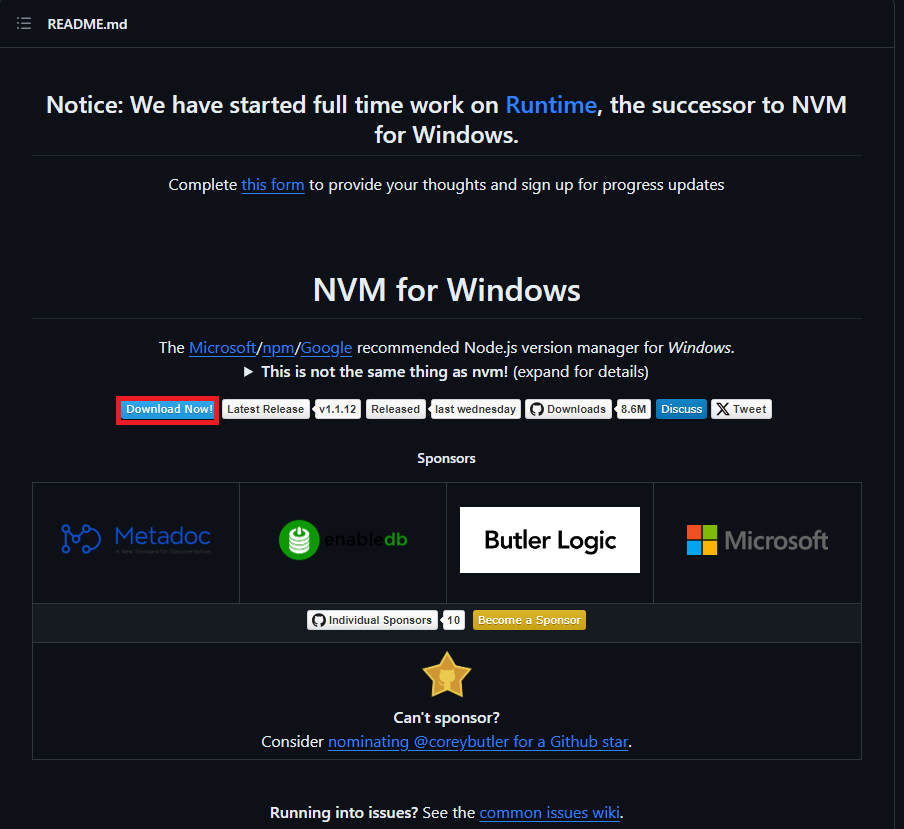Follow the Microsoft recommendation link
The image size is (904, 829).
223,348
